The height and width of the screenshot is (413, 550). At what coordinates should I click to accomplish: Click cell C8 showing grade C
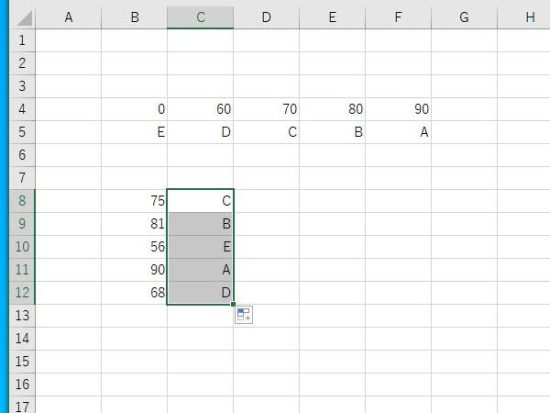pyautogui.click(x=200, y=201)
